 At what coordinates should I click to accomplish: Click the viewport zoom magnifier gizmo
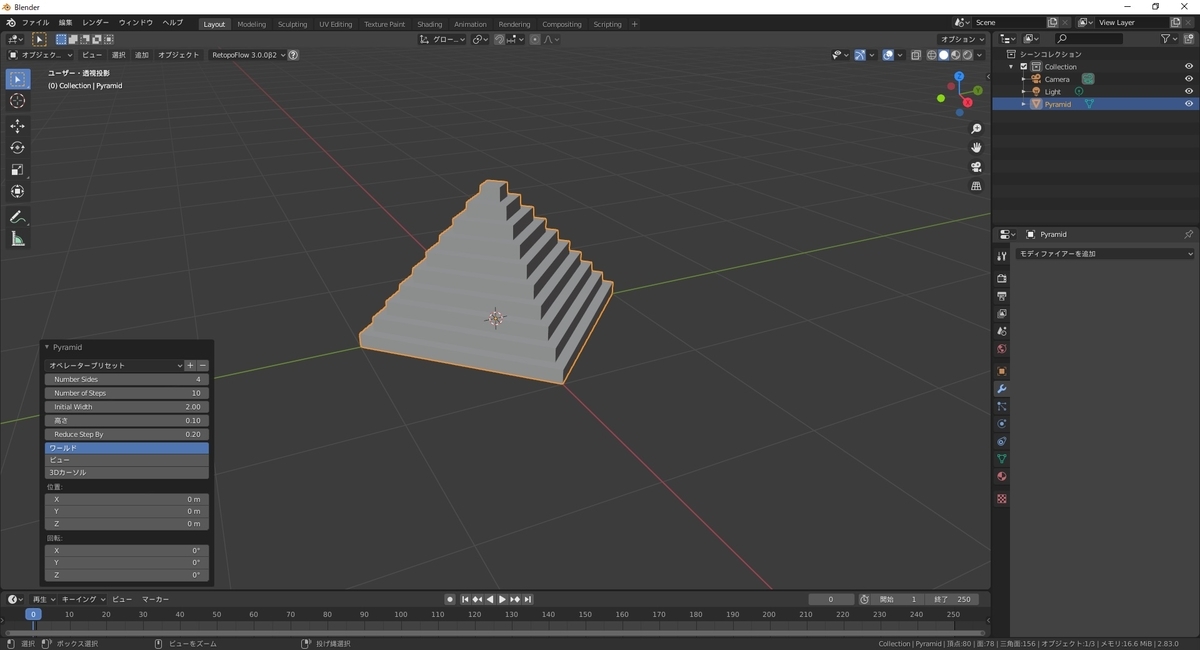[x=977, y=129]
